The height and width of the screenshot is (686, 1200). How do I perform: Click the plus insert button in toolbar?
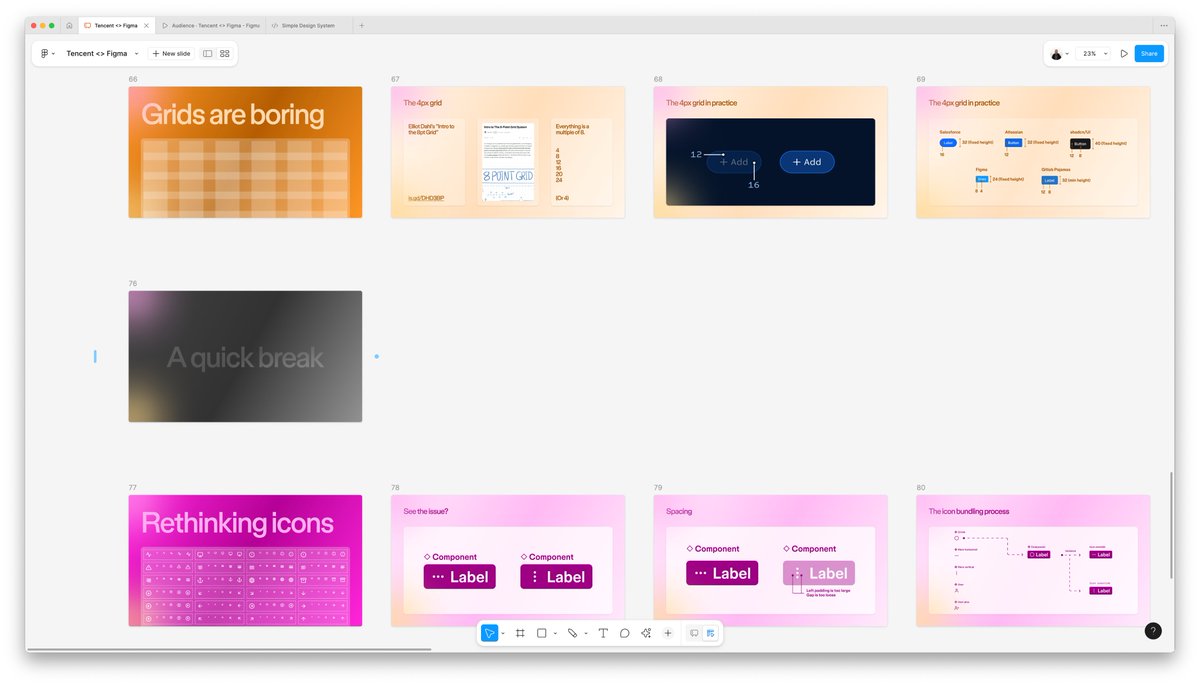coord(668,633)
